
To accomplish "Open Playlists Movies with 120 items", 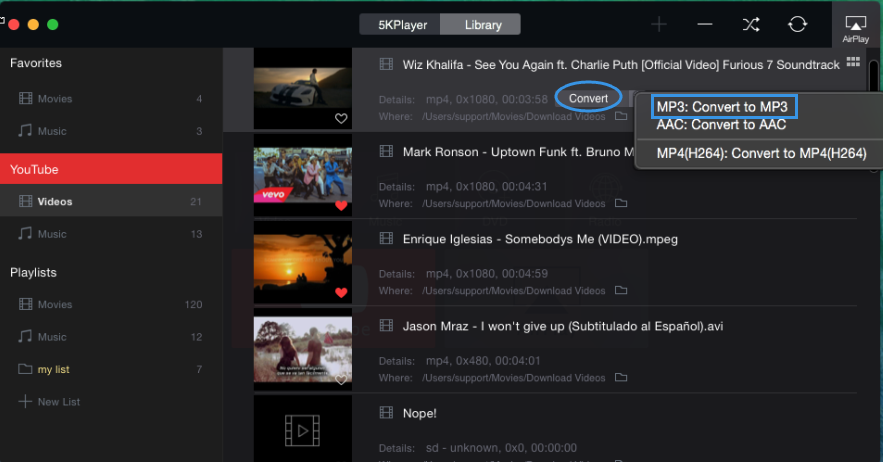I will [111, 304].
